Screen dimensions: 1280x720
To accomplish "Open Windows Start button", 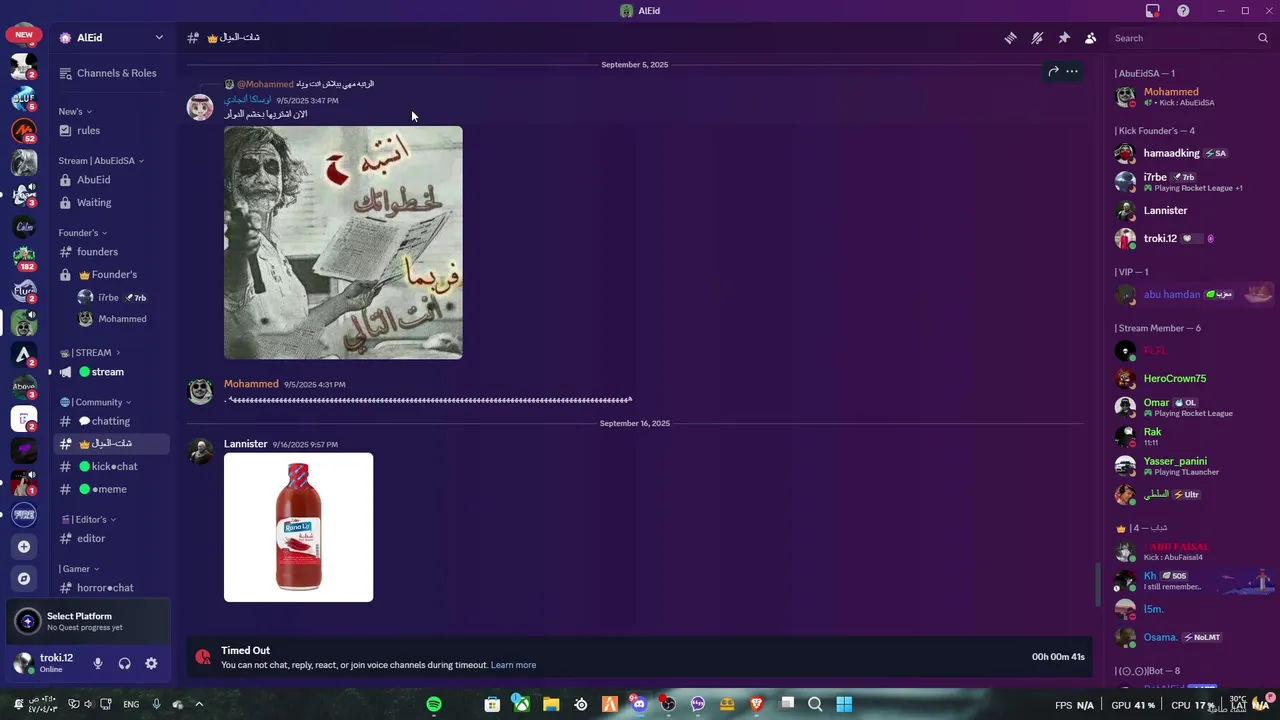I will tap(844, 704).
